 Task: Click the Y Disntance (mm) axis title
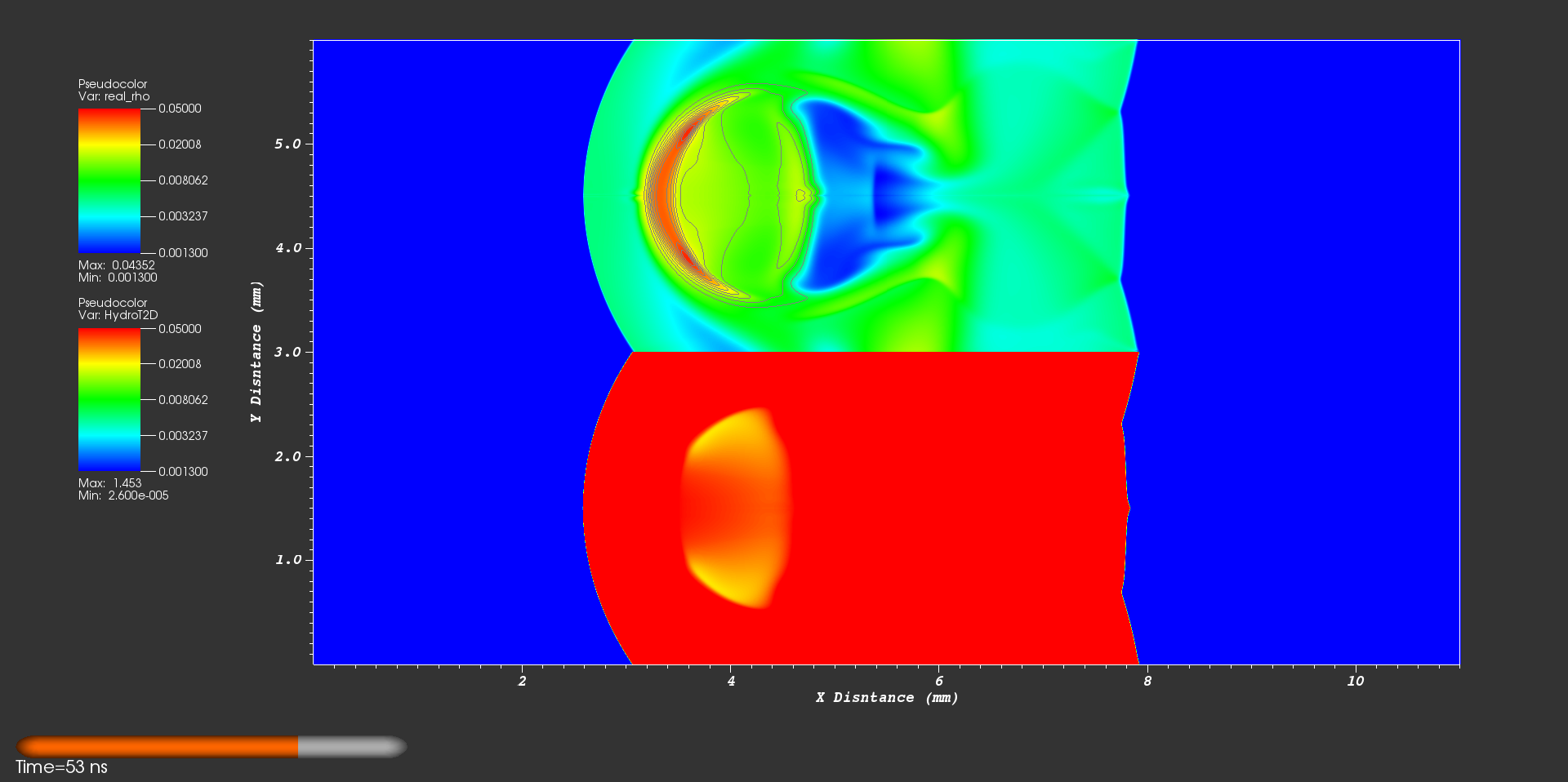(x=256, y=352)
